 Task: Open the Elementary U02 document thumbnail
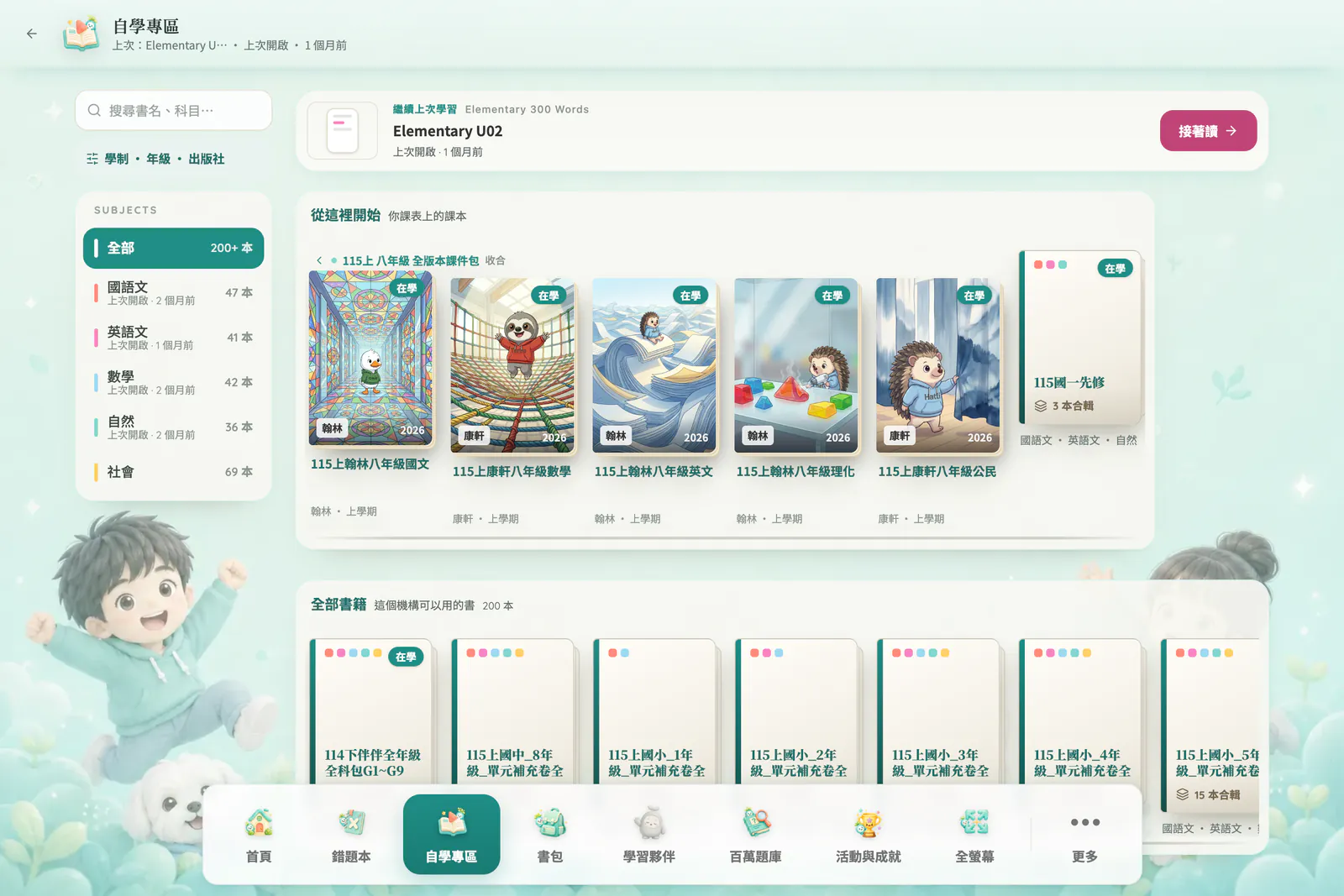(343, 131)
